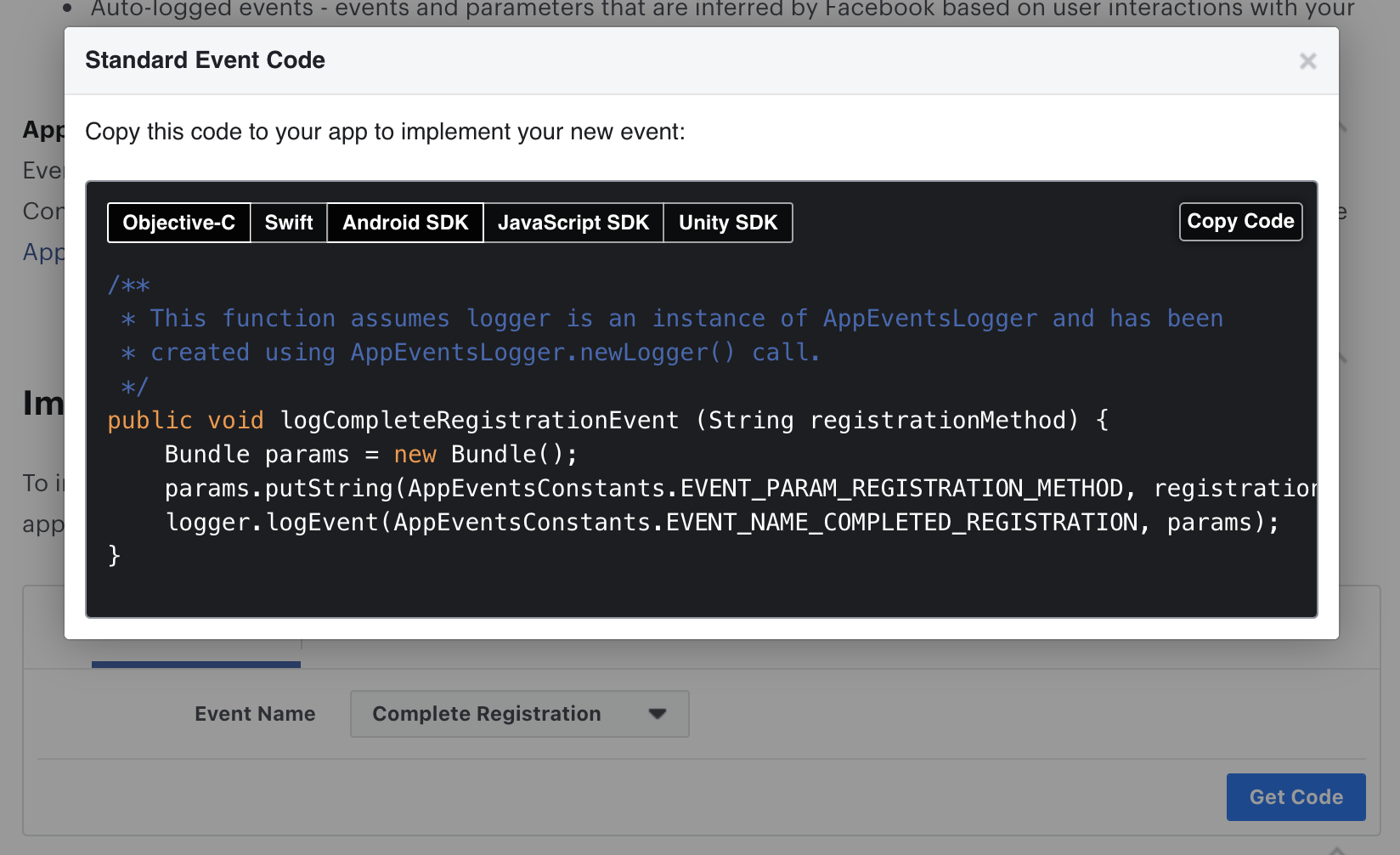The height and width of the screenshot is (855, 1400).
Task: Click the 'Copy this code to your app' instruction text
Action: tap(385, 132)
